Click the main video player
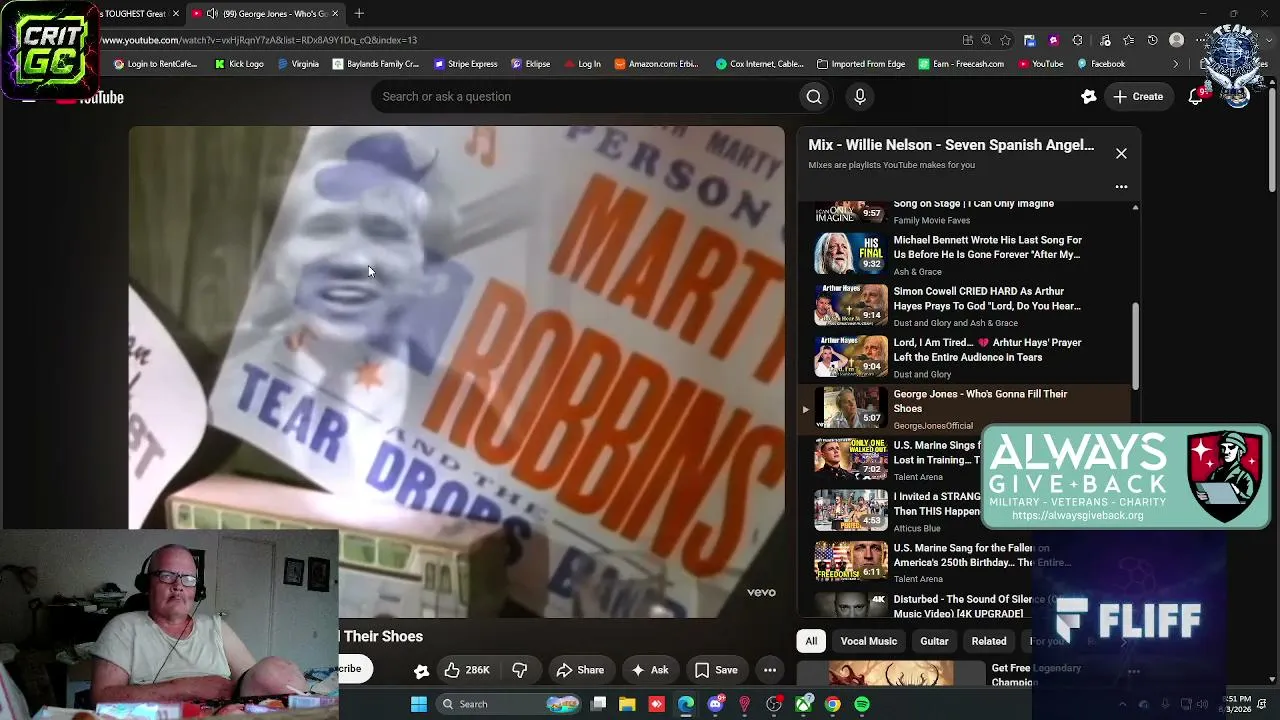 456,372
